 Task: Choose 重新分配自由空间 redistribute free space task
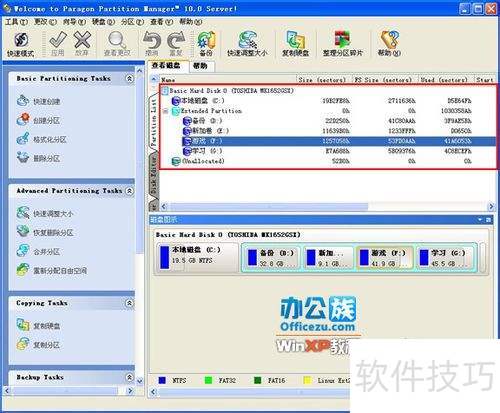[x=52, y=270]
